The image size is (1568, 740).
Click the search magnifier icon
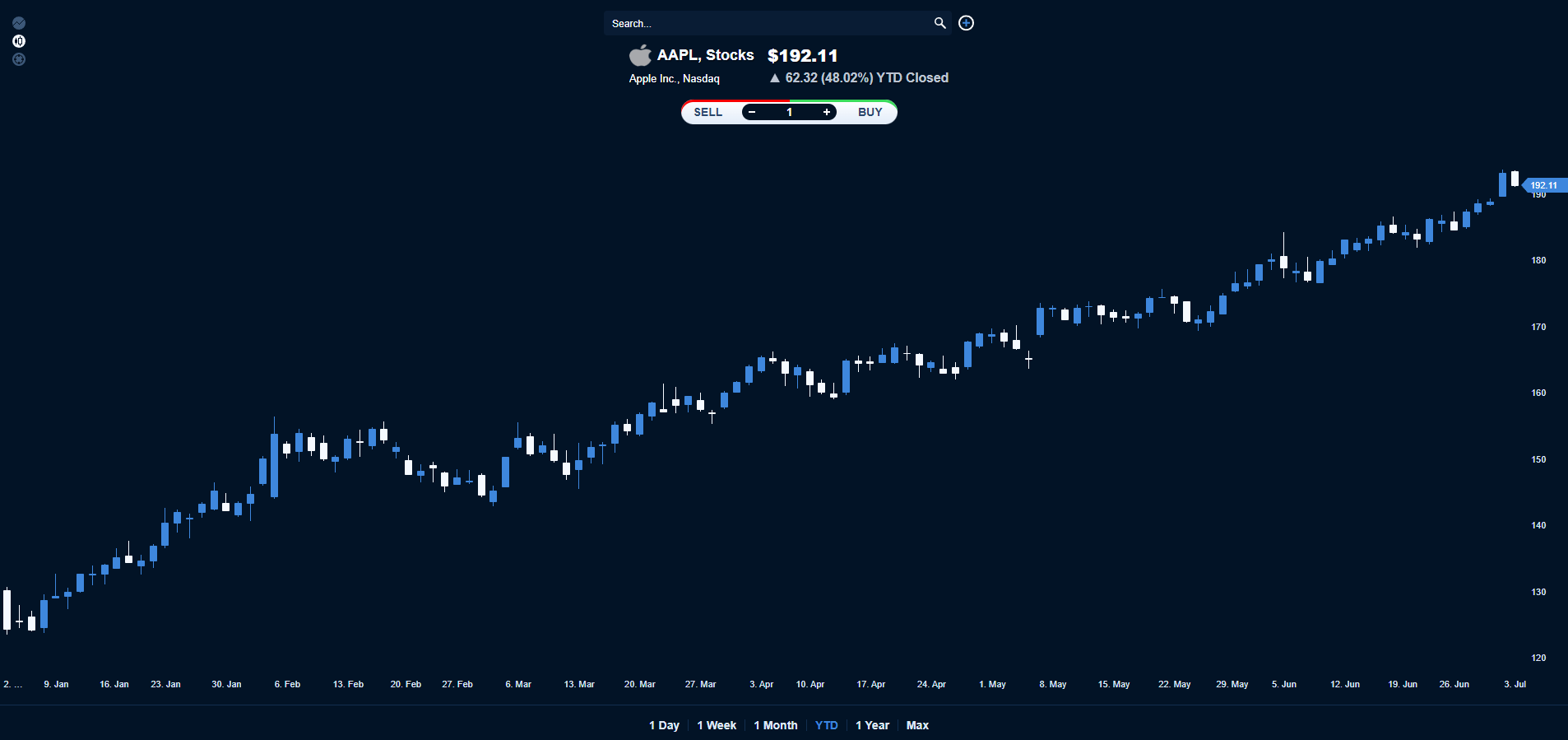(939, 23)
